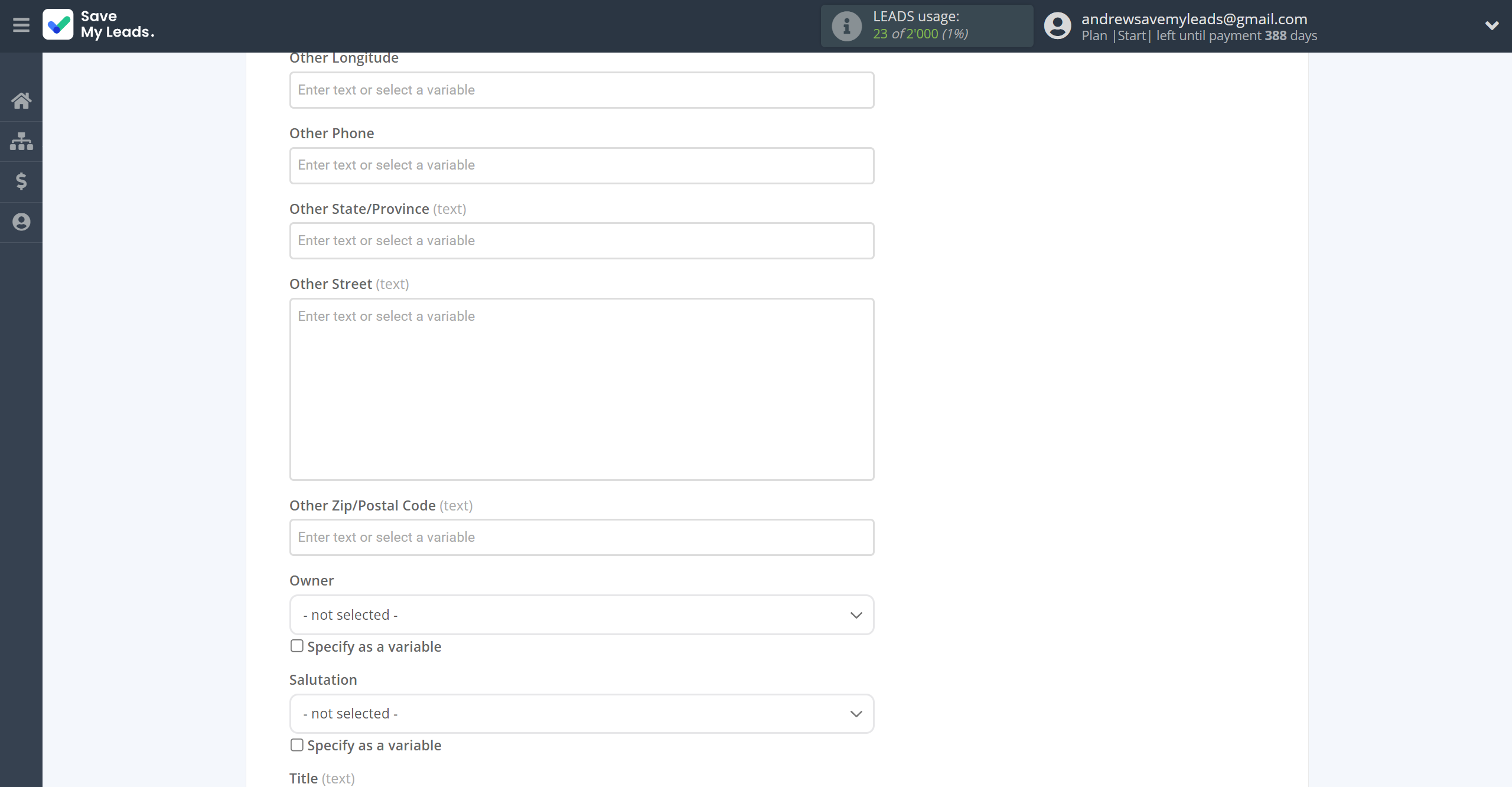Focus the Other Phone input
The height and width of the screenshot is (787, 1512).
tap(582, 165)
